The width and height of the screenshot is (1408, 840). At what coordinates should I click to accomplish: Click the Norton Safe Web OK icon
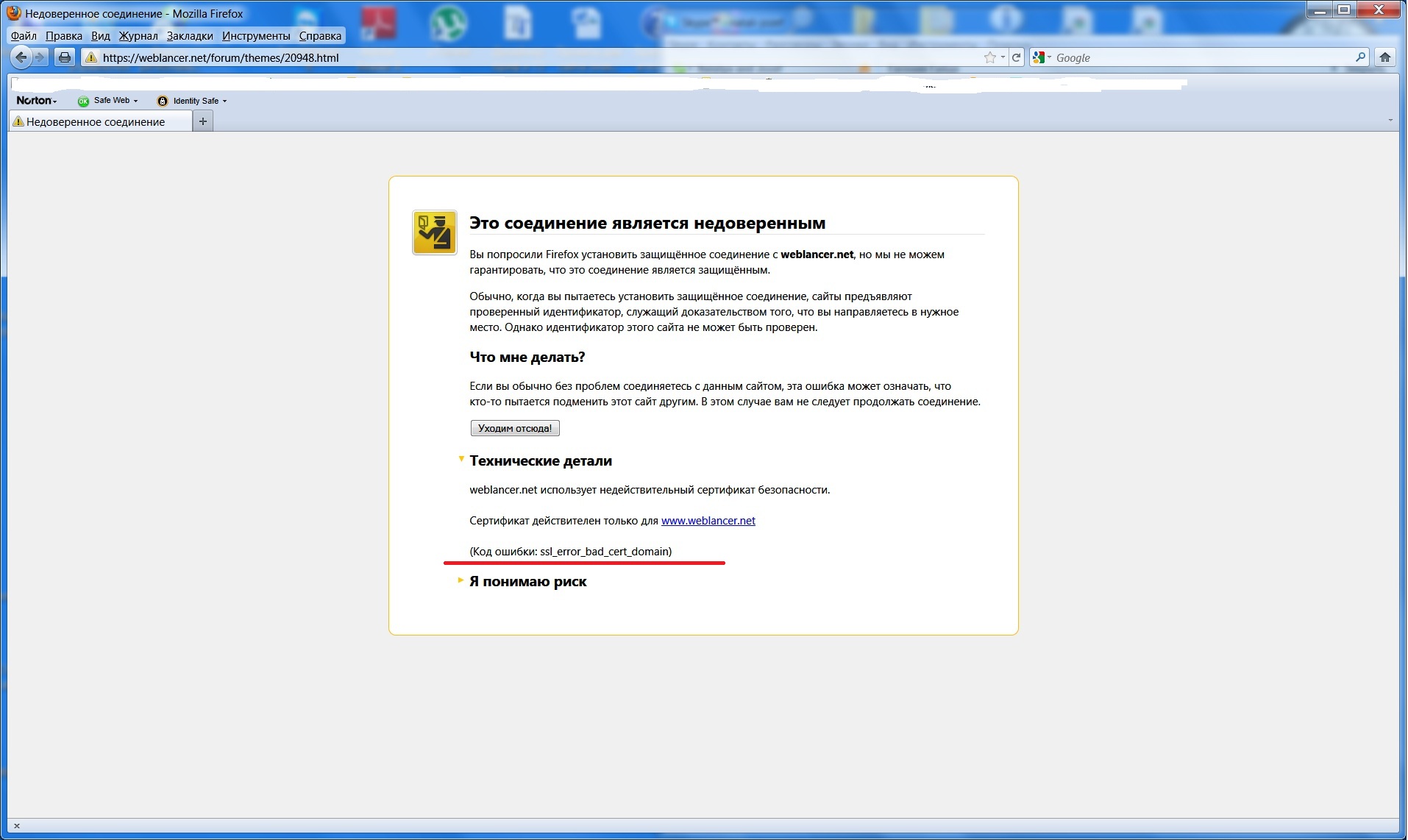coord(83,101)
